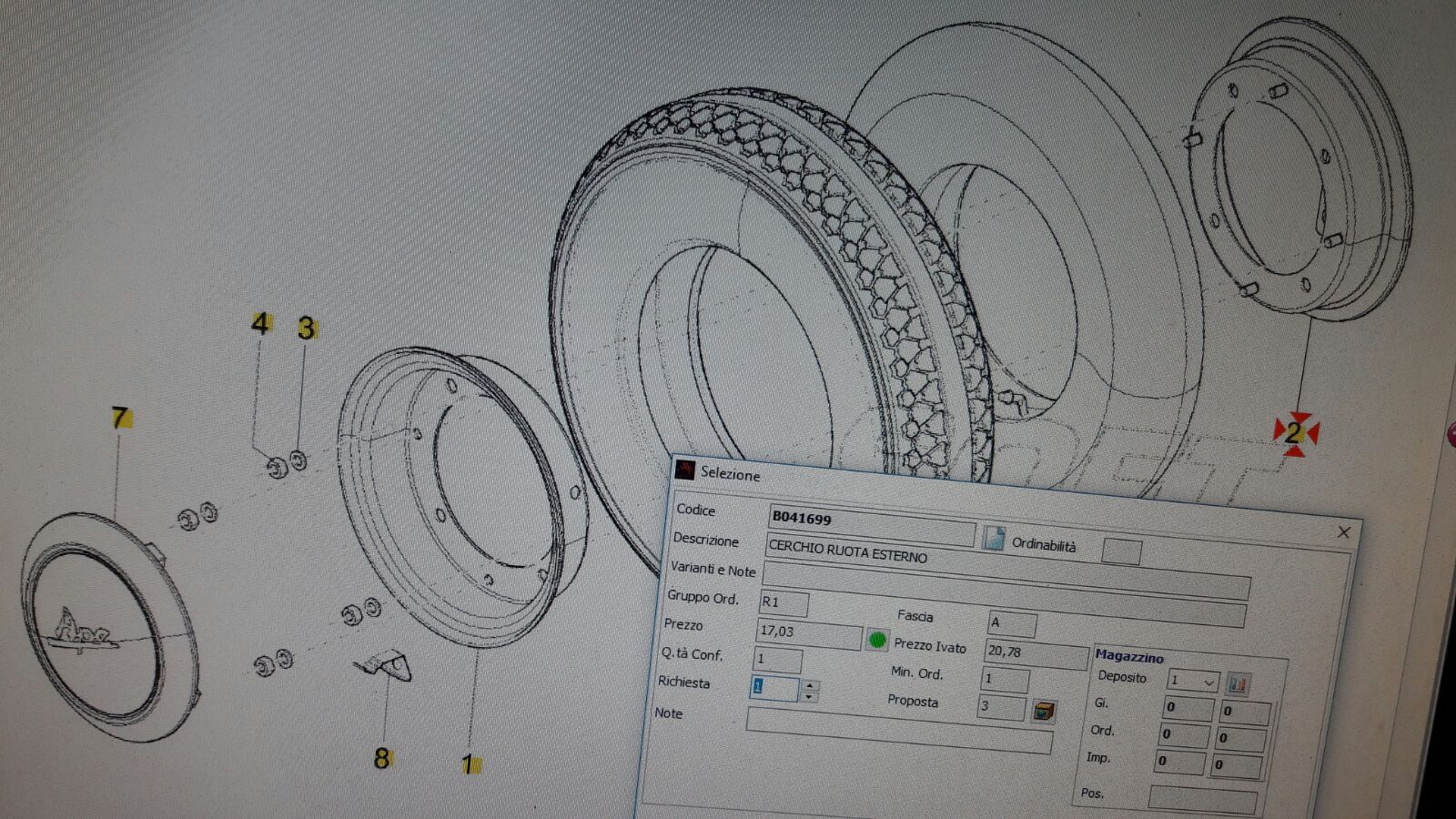Click the Selezione dialog title icon
This screenshot has width=1456, height=819.
coord(684,470)
